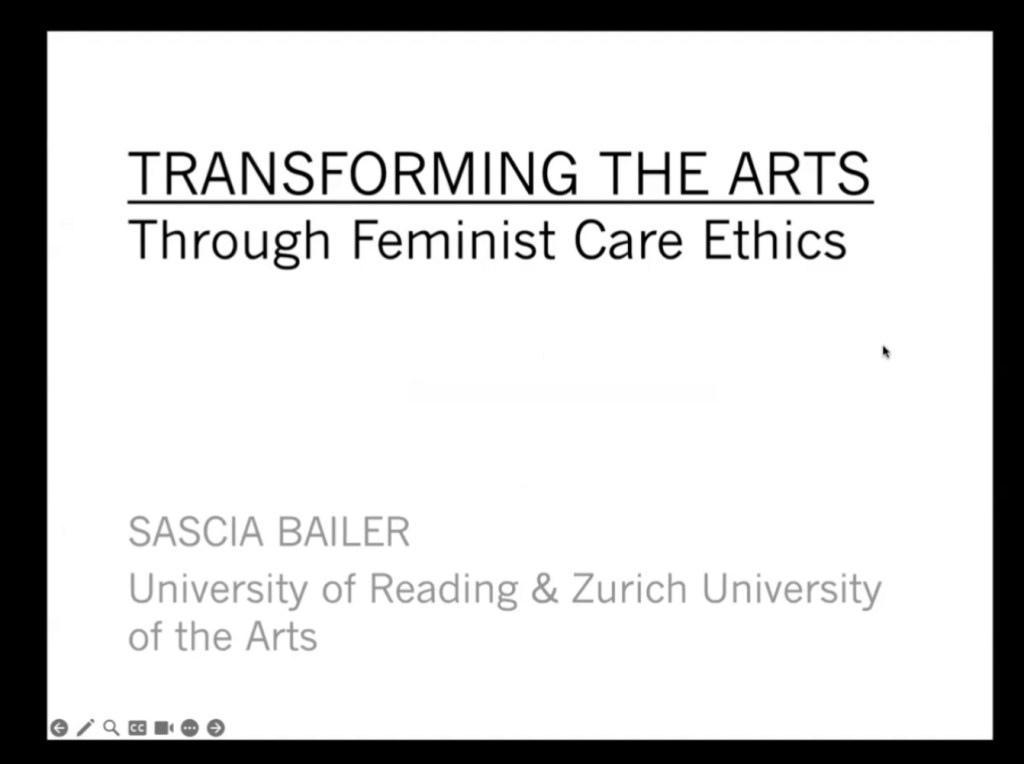Click the surname "BAILER"
1024x764 pixels.
[x=343, y=532]
